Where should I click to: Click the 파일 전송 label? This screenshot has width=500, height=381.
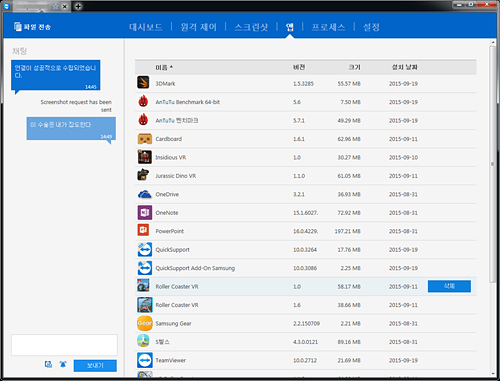37,27
